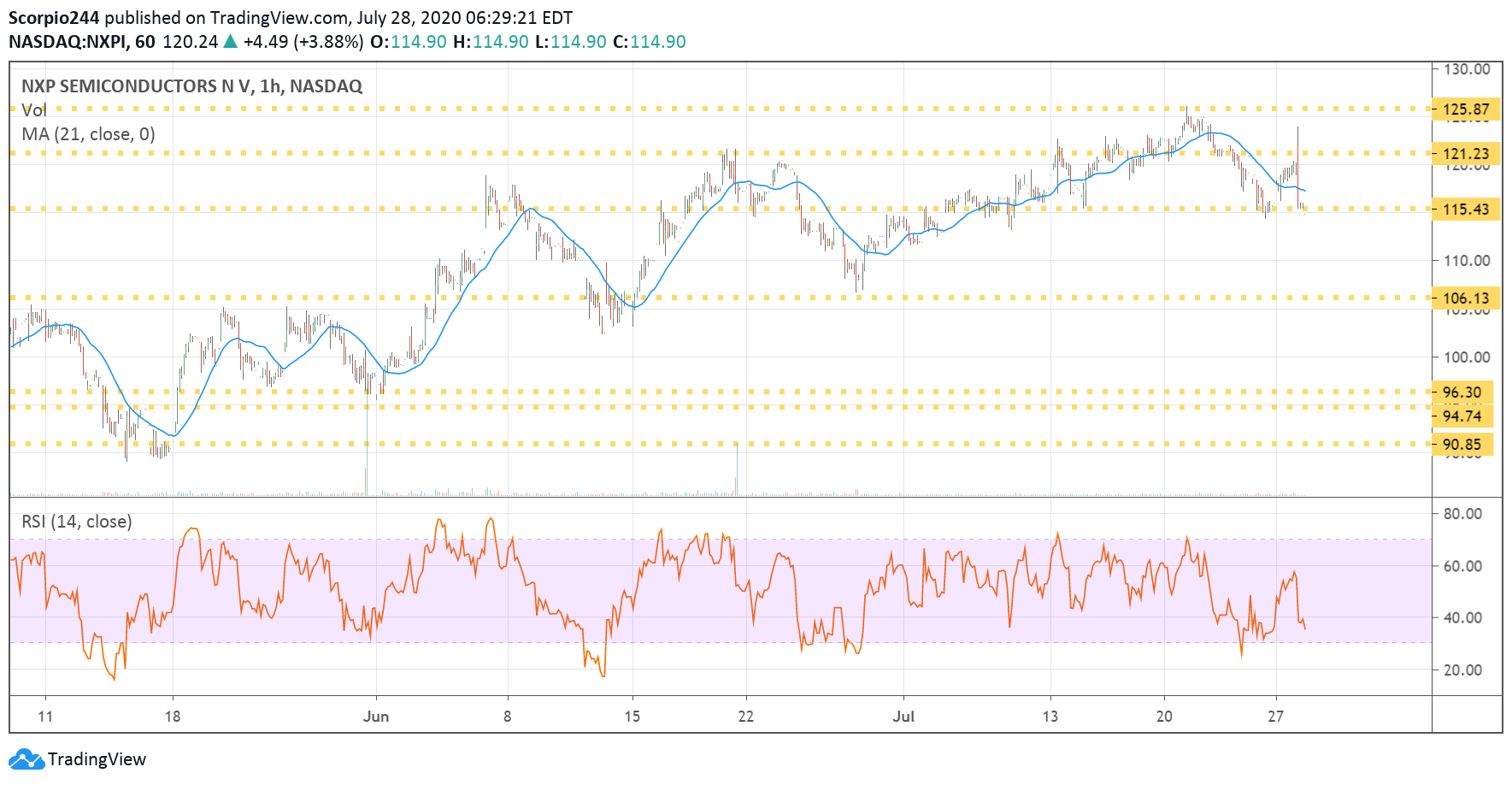
Task: Click the 27 date axis label
Action: [x=1276, y=717]
